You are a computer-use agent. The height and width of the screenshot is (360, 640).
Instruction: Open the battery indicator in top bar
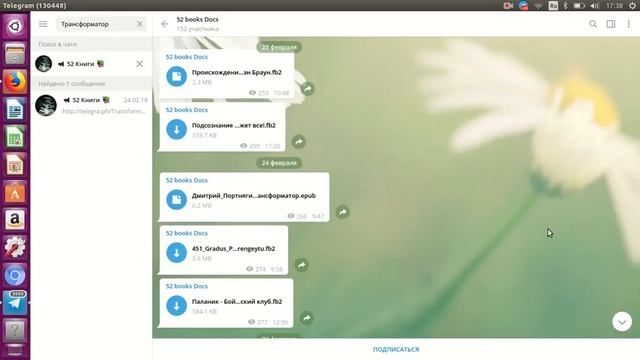point(579,5)
